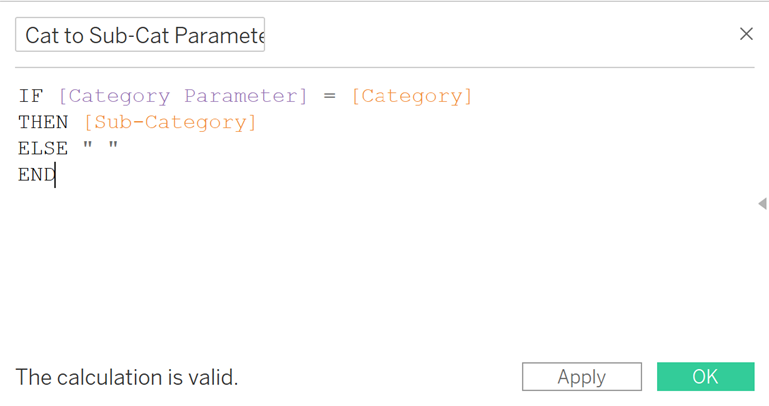Viewport: 769px width, 406px height.
Task: Select the orange [Category] field reference
Action: pyautogui.click(x=412, y=97)
